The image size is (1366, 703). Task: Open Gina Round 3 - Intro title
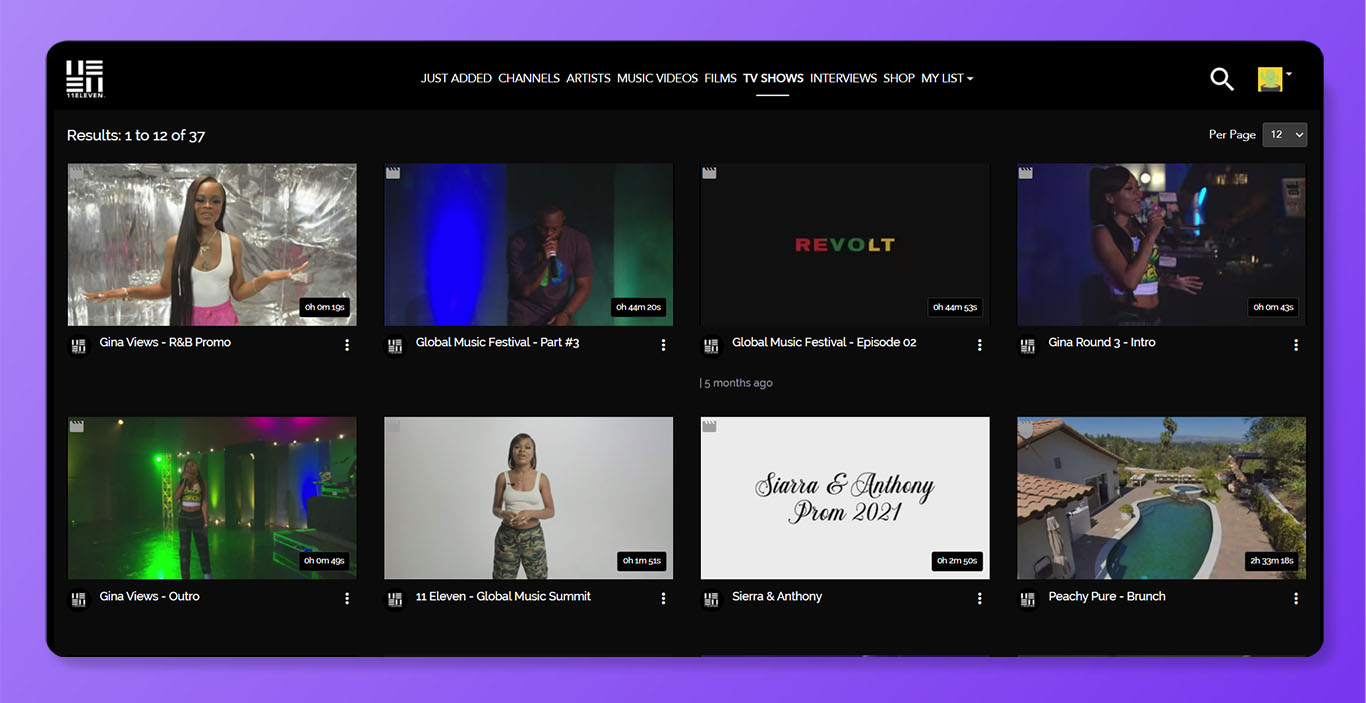pyautogui.click(x=1102, y=342)
